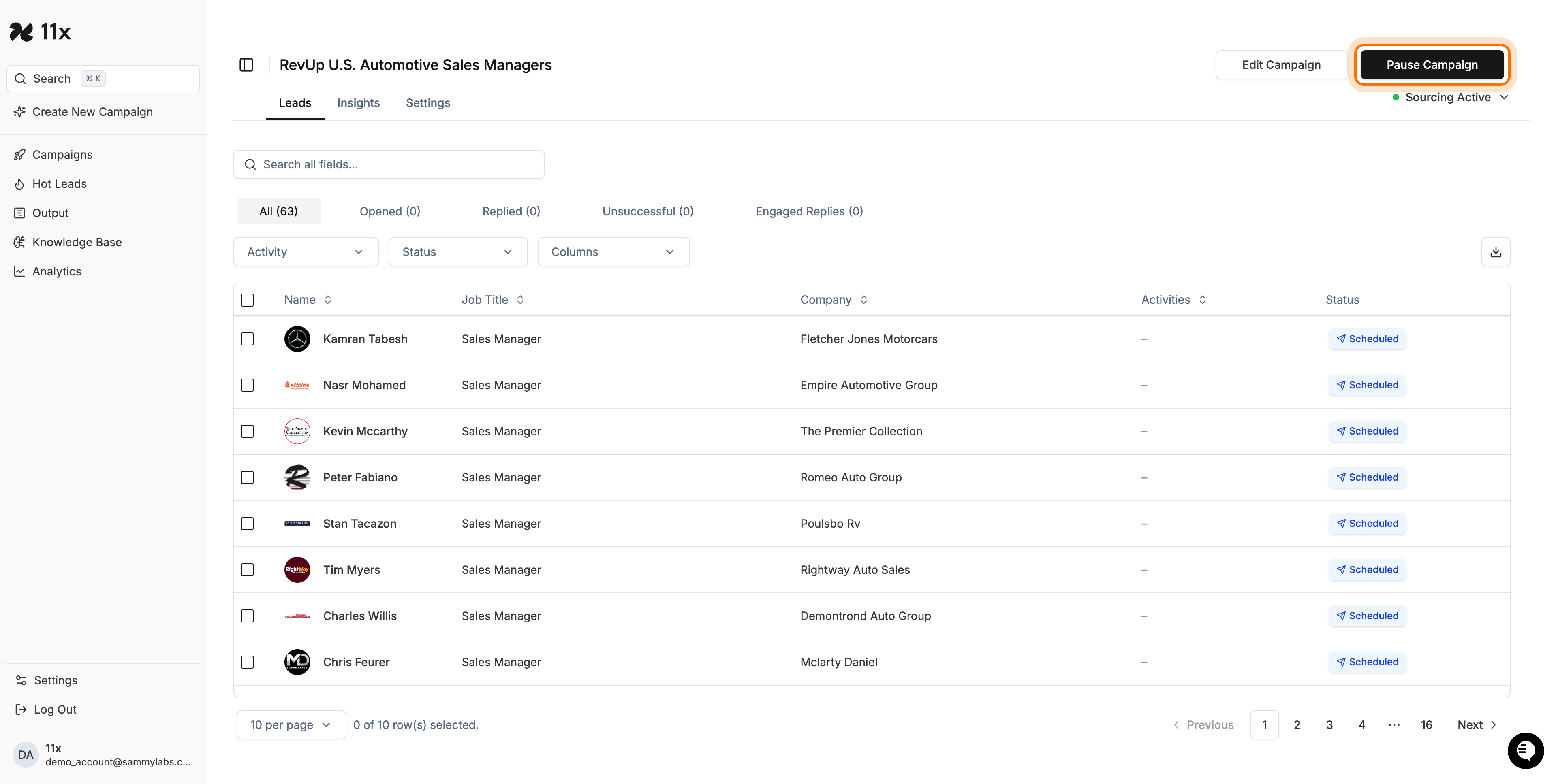Click Kamran Tabesh's Scheduled status badge
This screenshot has width=1556, height=784.
tap(1367, 339)
